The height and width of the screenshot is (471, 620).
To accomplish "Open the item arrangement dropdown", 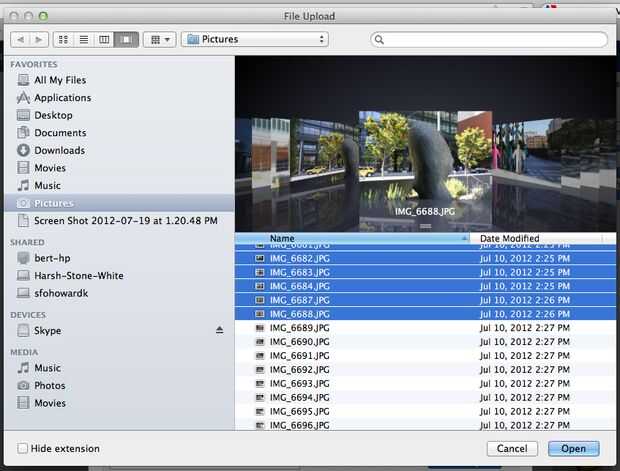I will coord(160,40).
